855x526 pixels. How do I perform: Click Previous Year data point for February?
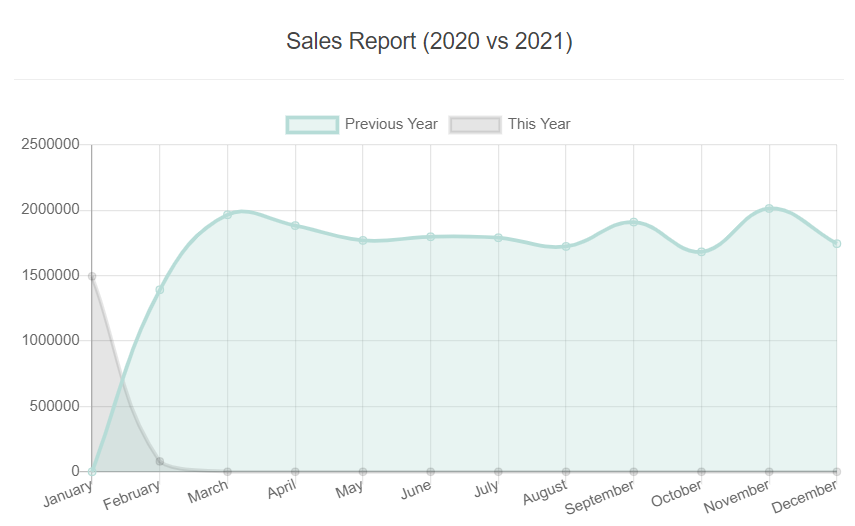point(160,290)
